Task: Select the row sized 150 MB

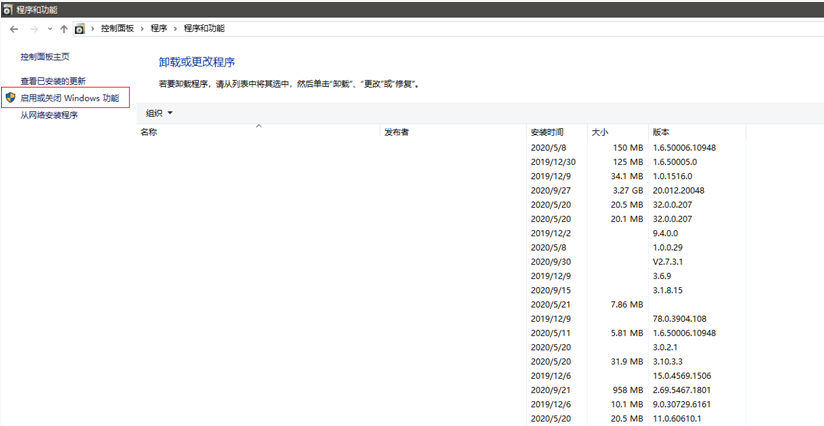Action: (441, 148)
